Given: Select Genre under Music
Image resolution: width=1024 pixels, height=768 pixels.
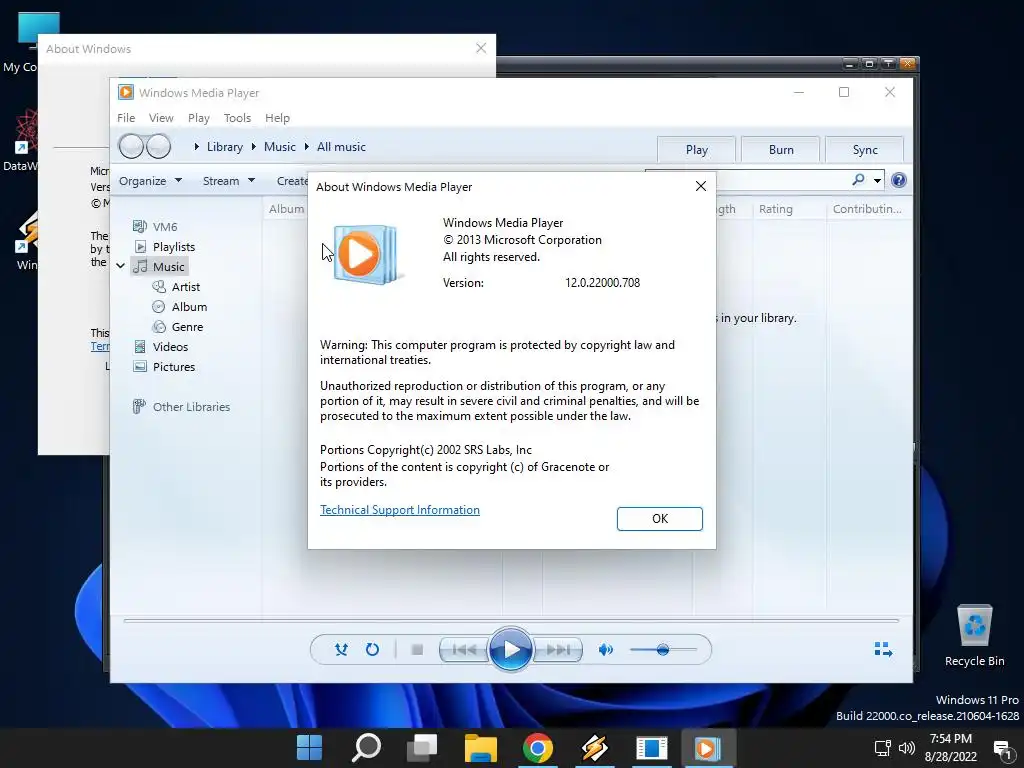Looking at the screenshot, I should point(178,327).
